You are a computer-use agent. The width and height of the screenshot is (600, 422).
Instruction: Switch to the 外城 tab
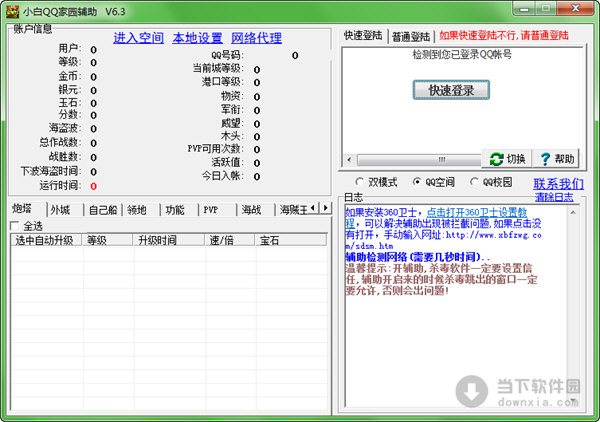(65, 210)
